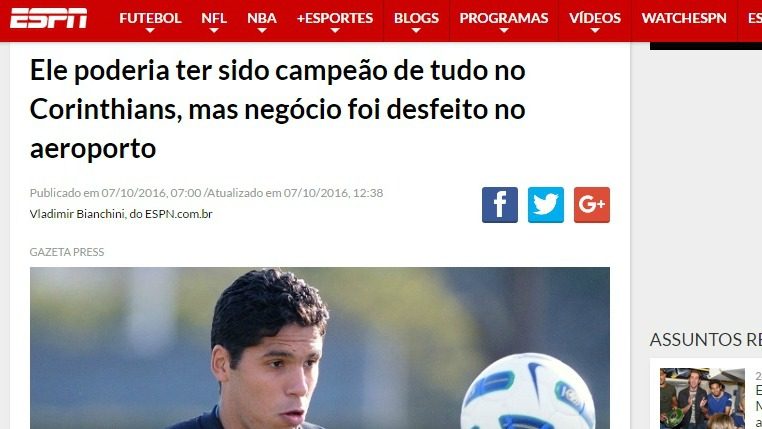The image size is (762, 429).
Task: Expand the FUTEBOL dropdown arrow
Action: click(x=150, y=31)
